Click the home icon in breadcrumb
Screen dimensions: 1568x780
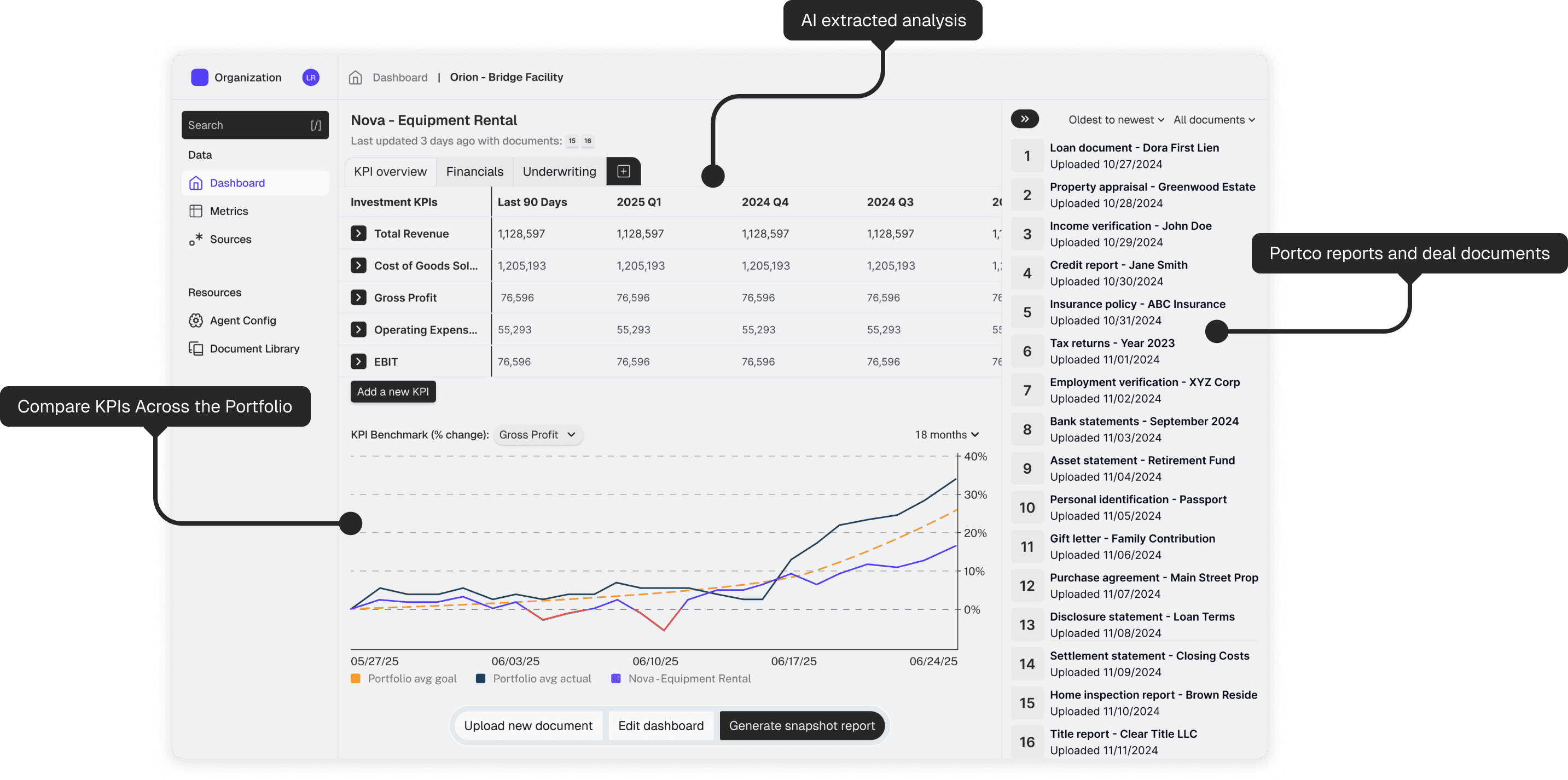coord(356,77)
